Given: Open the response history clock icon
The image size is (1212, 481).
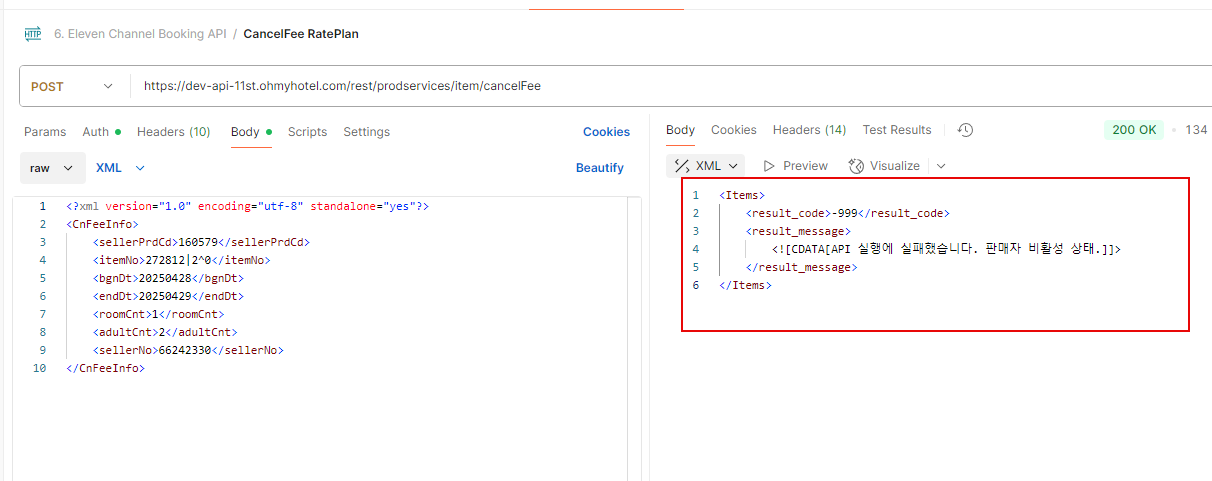Looking at the screenshot, I should [965, 130].
